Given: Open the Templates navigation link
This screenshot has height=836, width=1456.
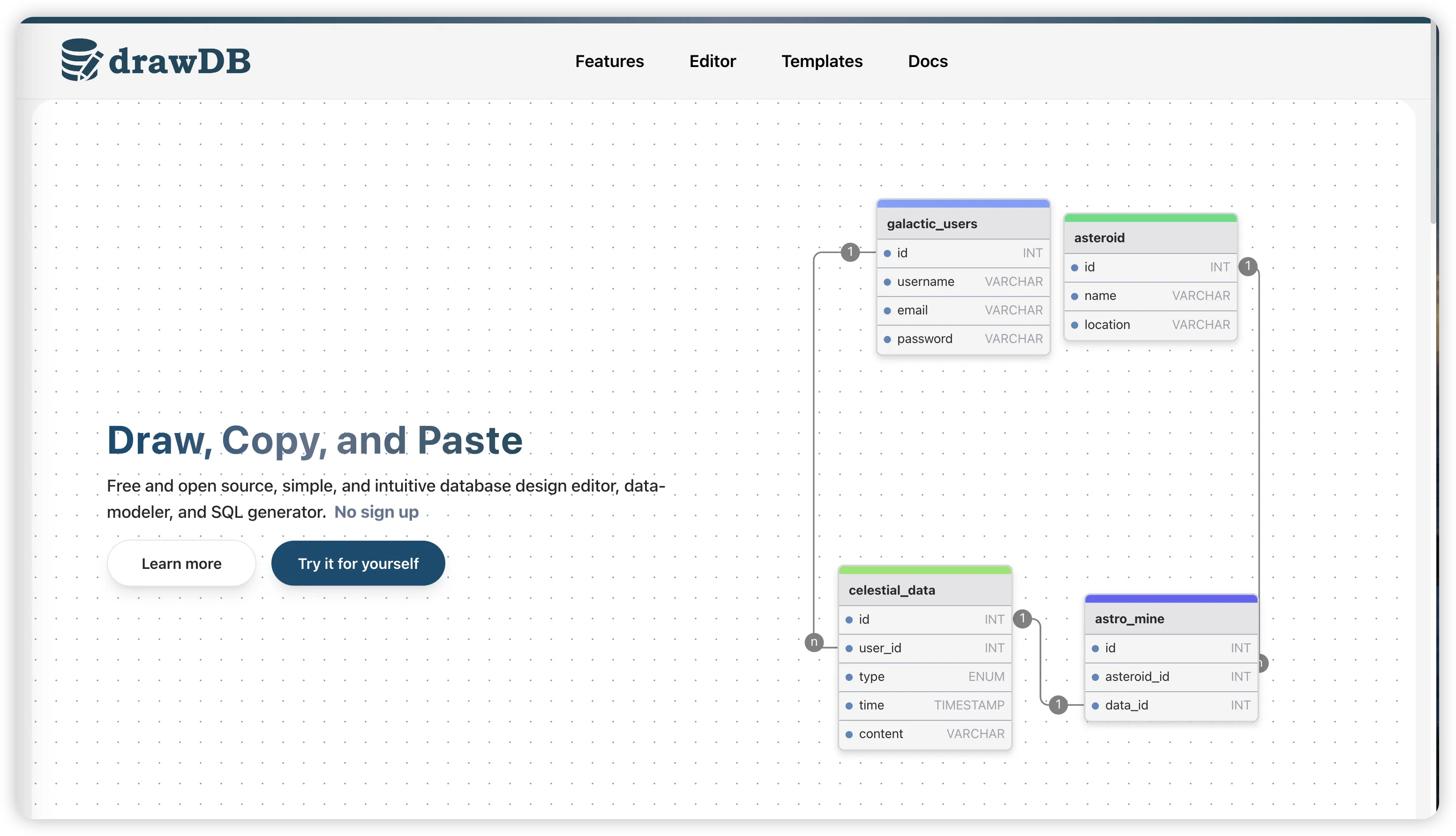Looking at the screenshot, I should (821, 61).
